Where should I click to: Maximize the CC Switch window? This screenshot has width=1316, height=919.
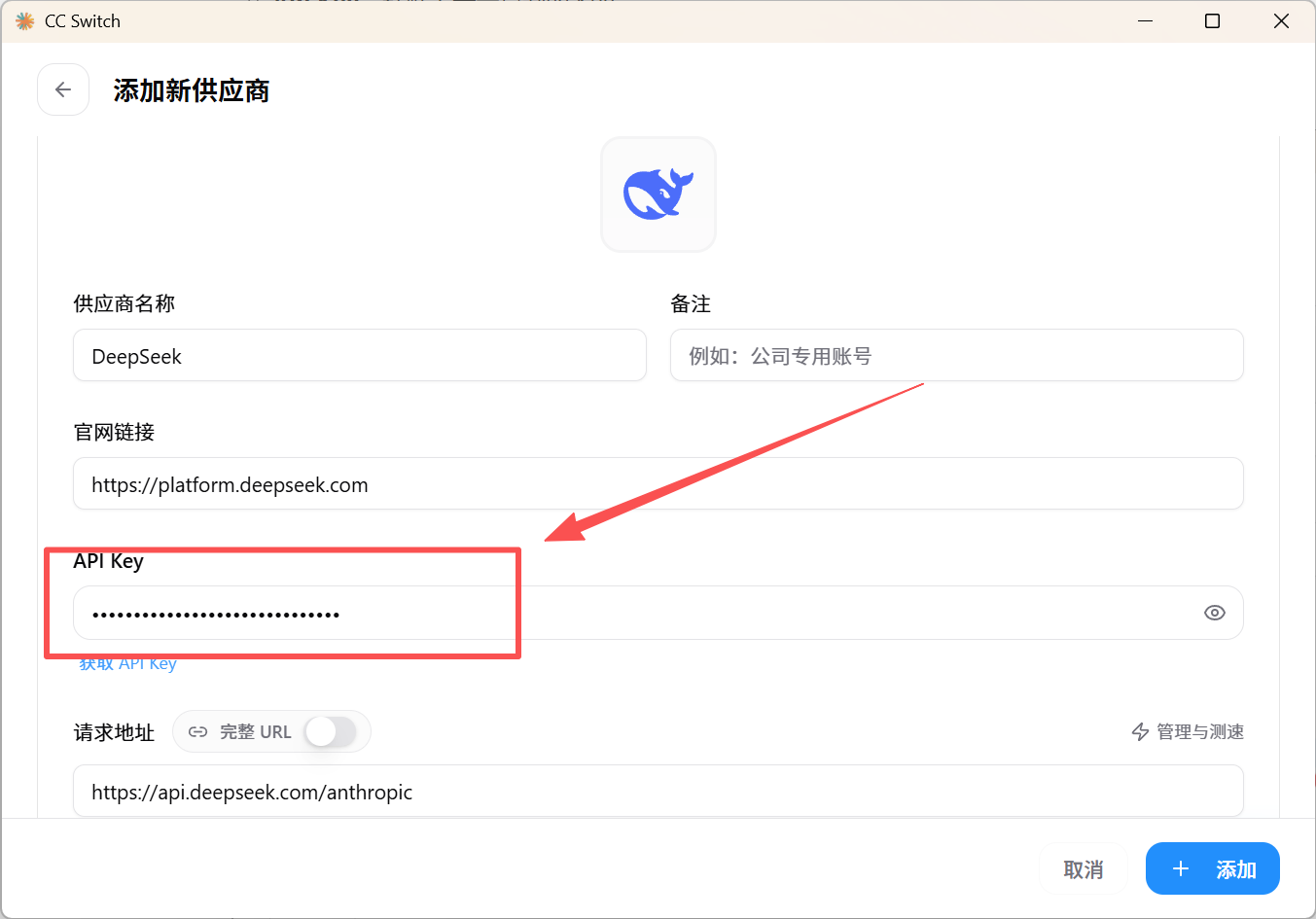(1212, 21)
